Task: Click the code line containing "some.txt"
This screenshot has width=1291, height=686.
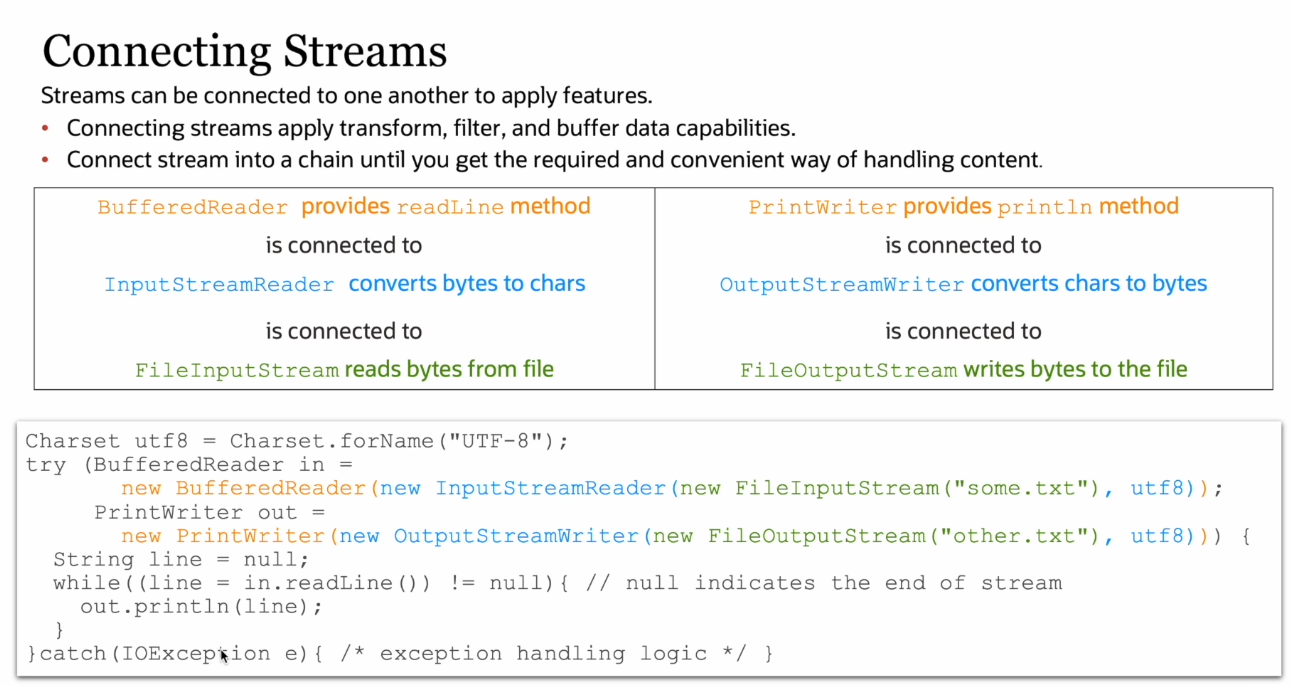Action: pos(672,488)
